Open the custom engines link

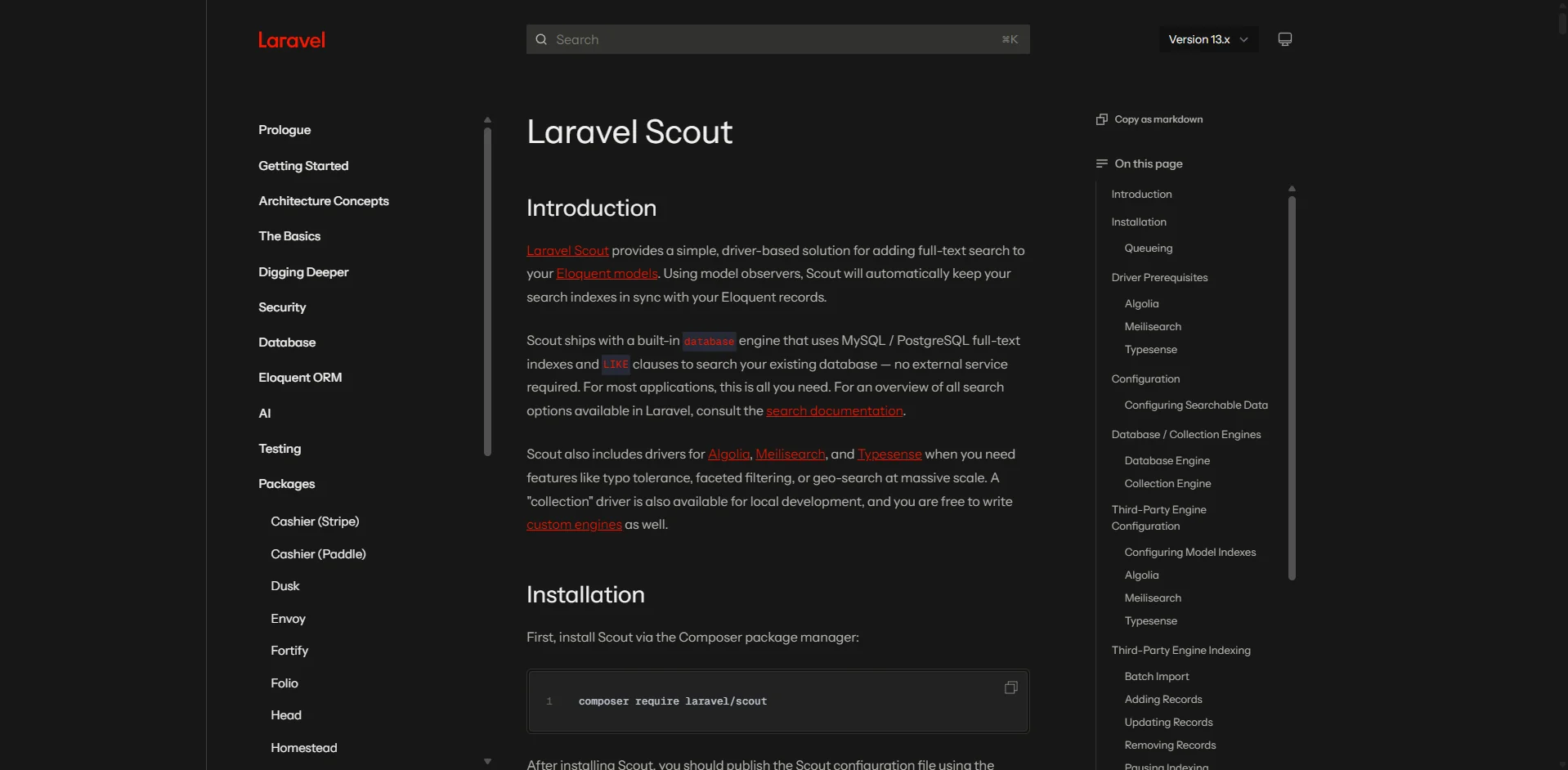574,525
